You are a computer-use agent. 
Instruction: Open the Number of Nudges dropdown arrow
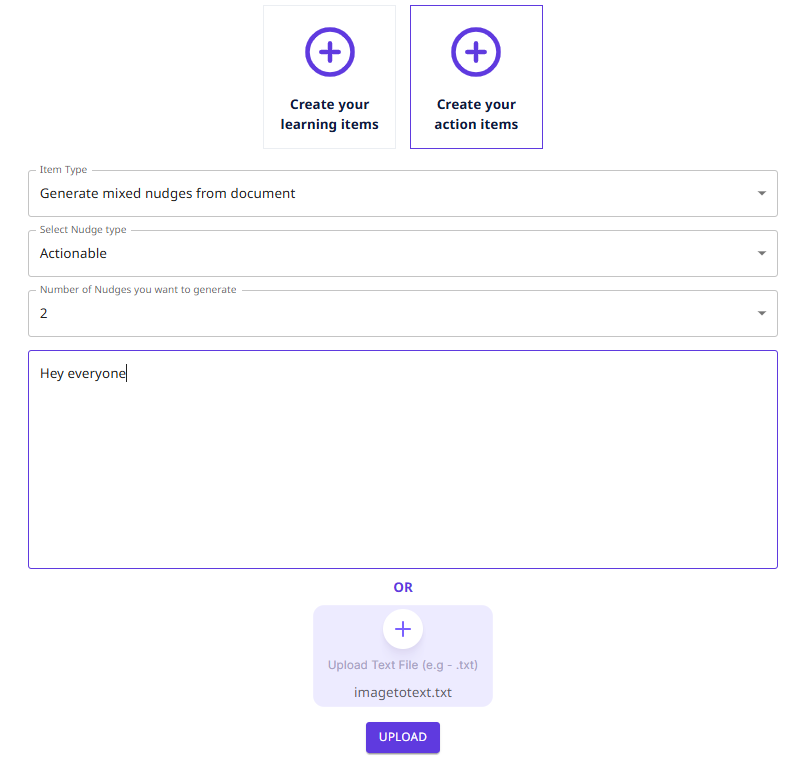[761, 314]
